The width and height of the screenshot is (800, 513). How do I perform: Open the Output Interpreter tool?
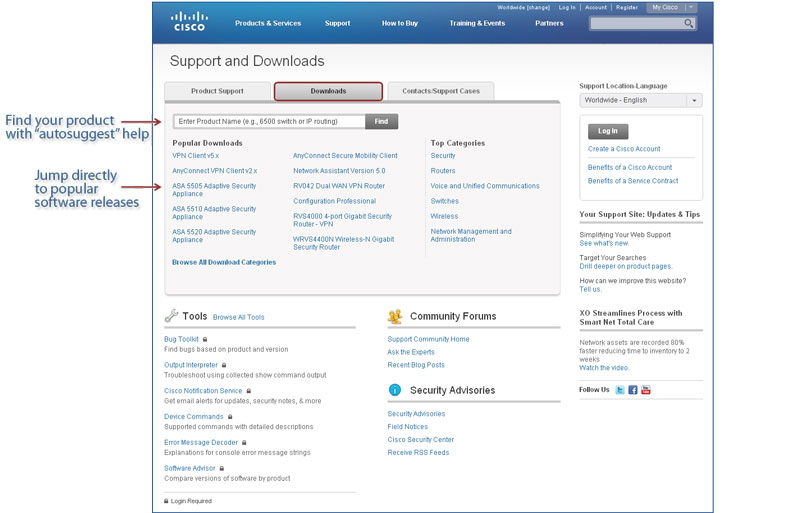(191, 365)
